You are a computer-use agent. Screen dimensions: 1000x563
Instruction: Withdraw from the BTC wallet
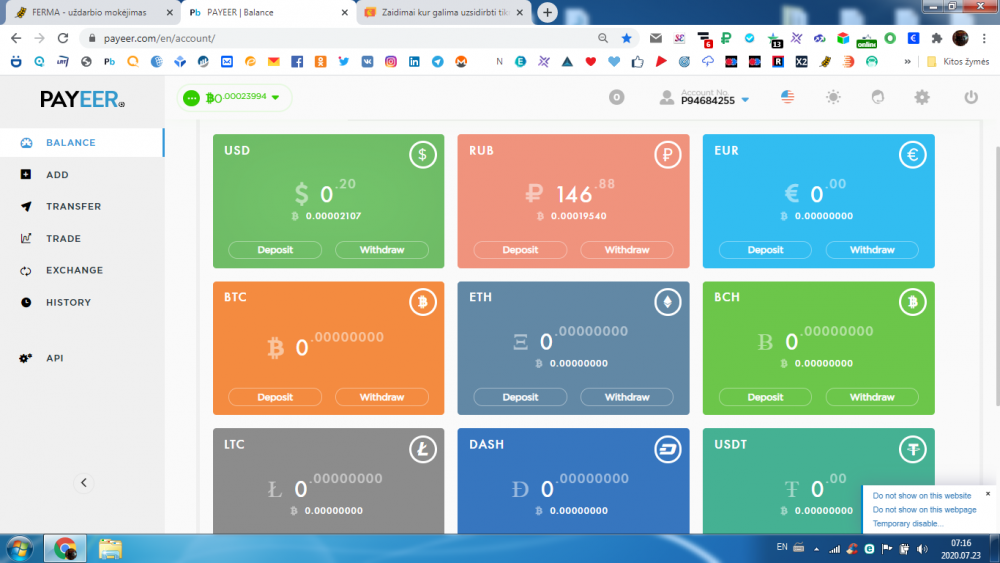point(382,397)
